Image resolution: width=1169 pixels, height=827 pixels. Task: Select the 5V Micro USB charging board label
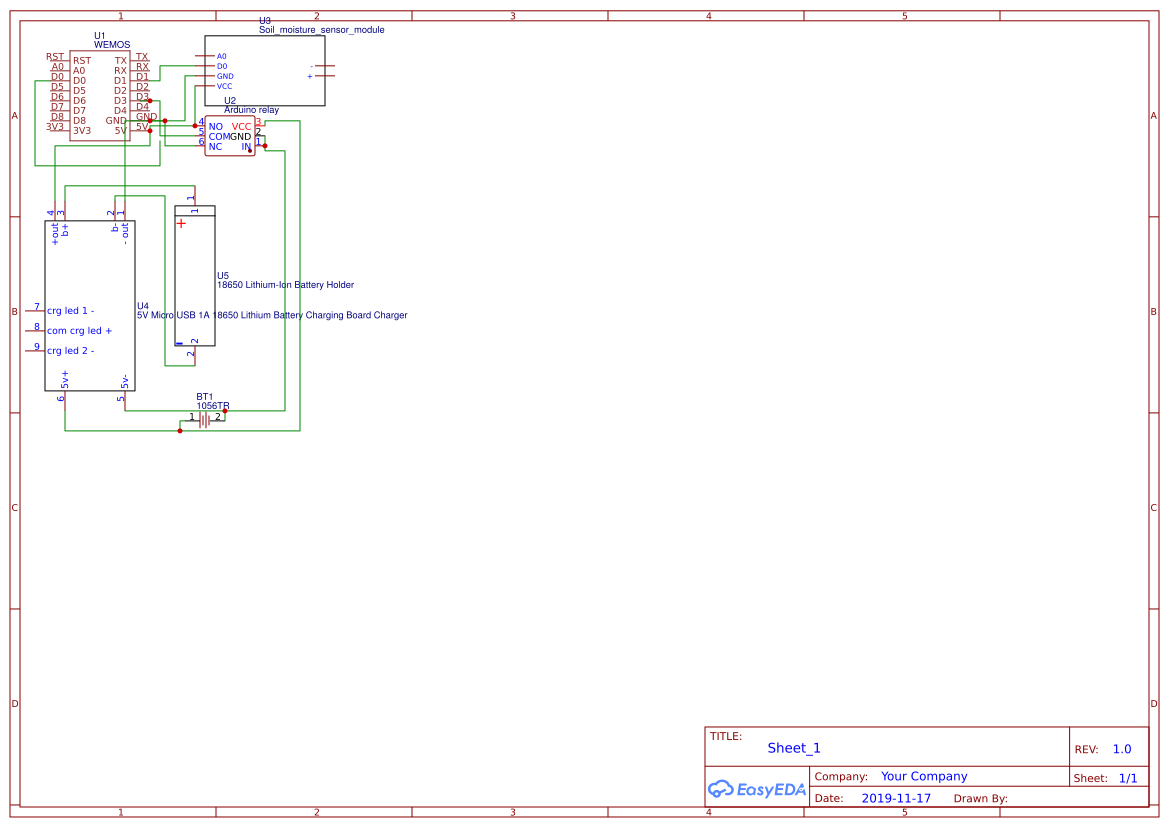[x=272, y=315]
